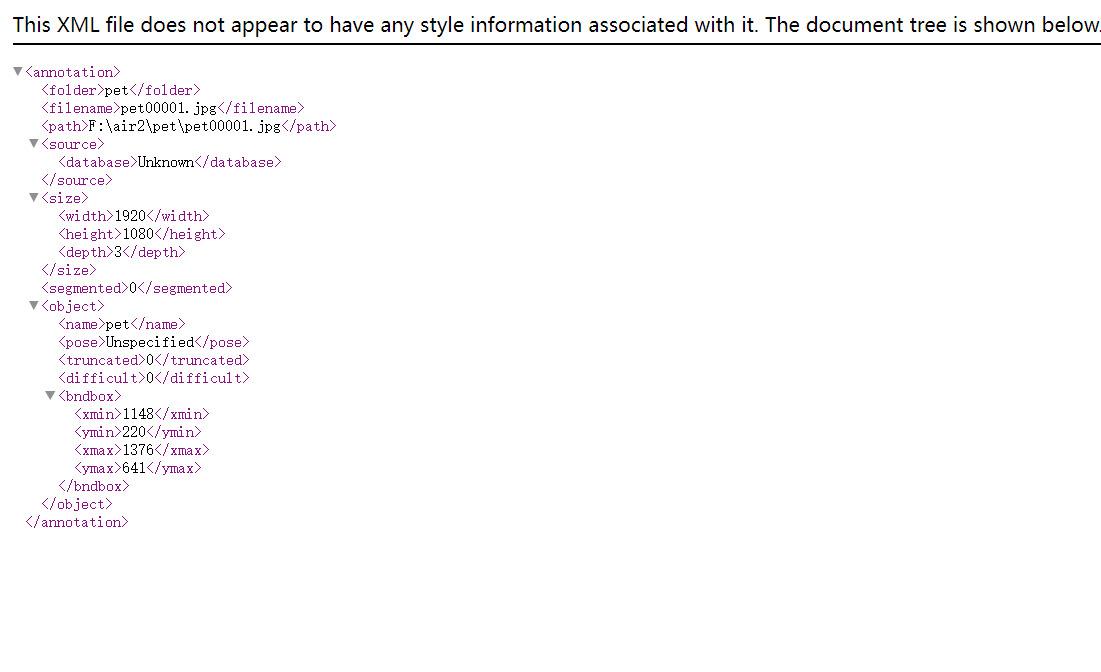
Task: Click the pose Unspecified value
Action: (150, 342)
